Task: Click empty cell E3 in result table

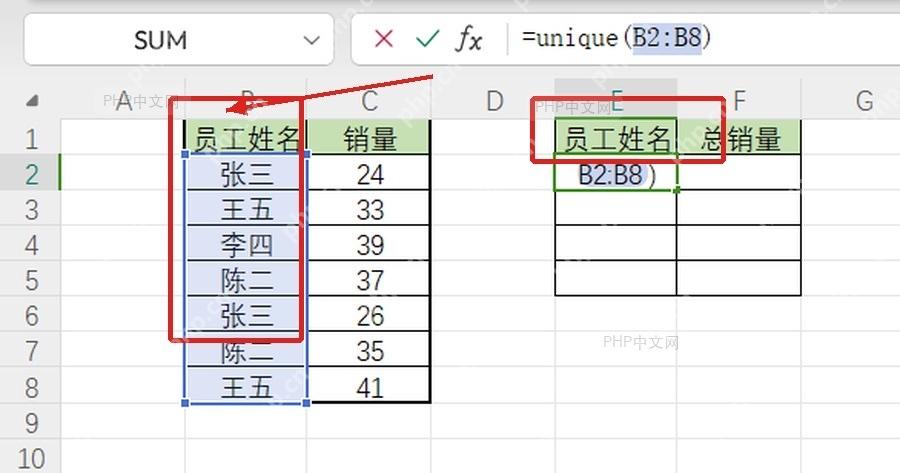Action: click(616, 210)
